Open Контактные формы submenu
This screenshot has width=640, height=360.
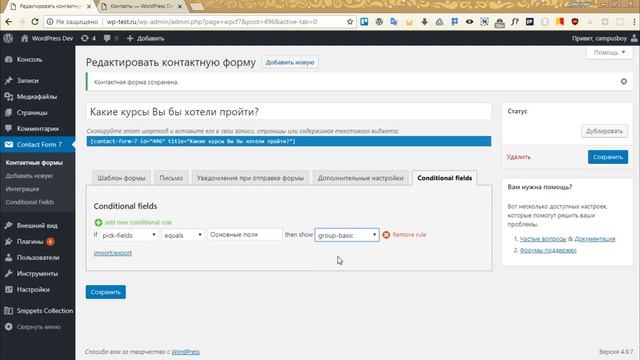(34, 163)
